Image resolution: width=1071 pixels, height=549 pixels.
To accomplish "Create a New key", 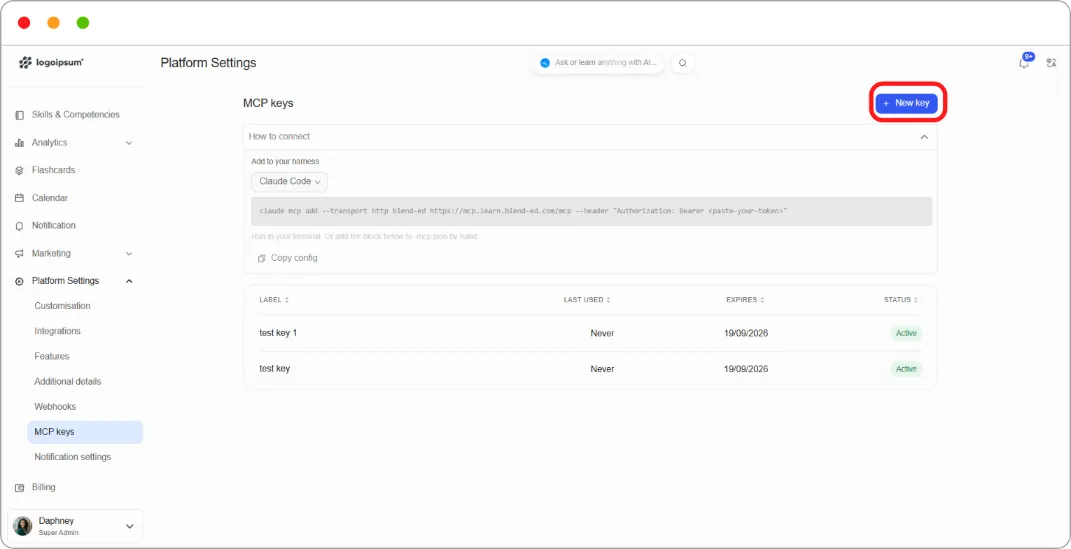I will coord(906,103).
